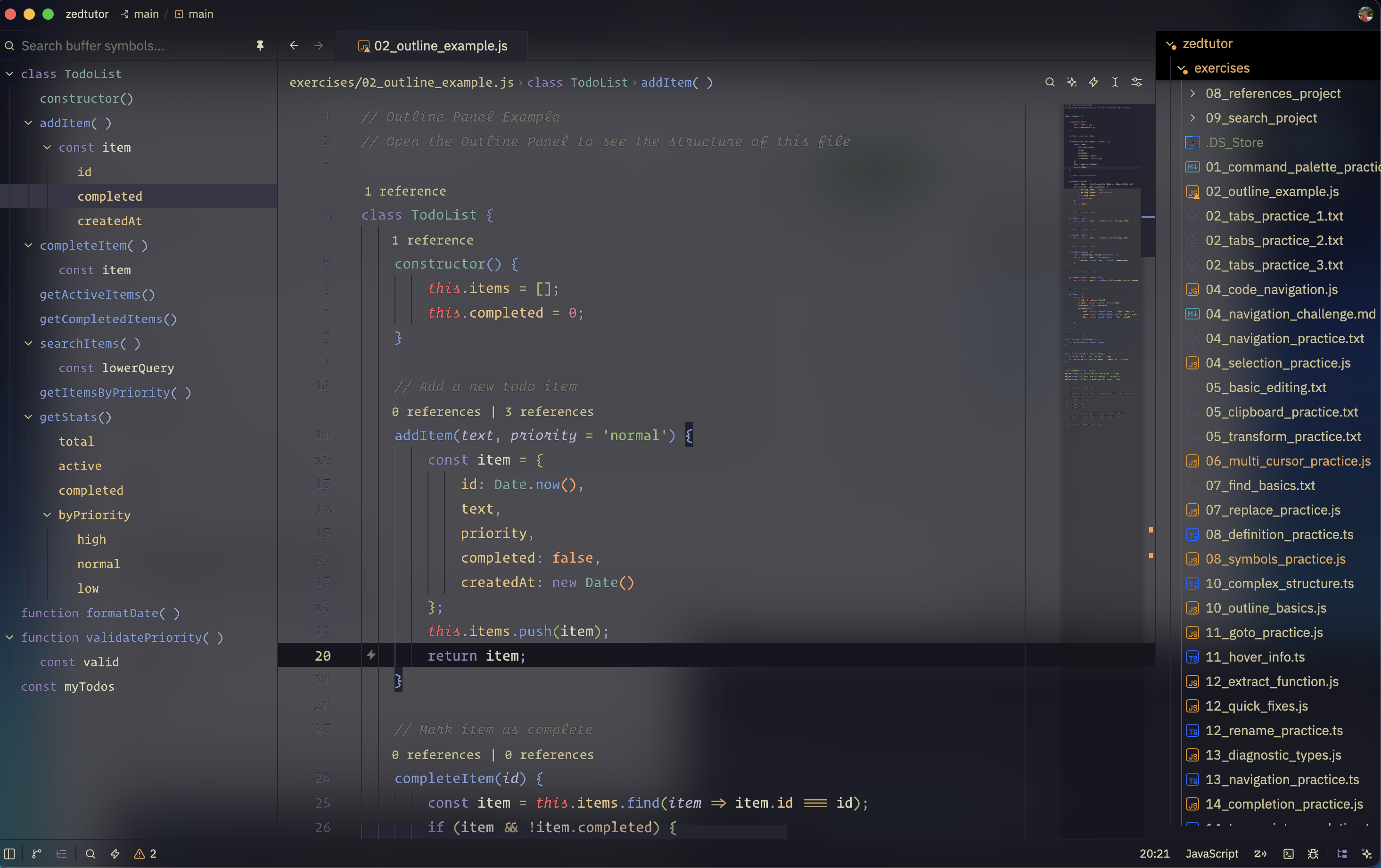Click class TodoList in the breadcrumb
Image resolution: width=1381 pixels, height=868 pixels.
click(x=577, y=82)
